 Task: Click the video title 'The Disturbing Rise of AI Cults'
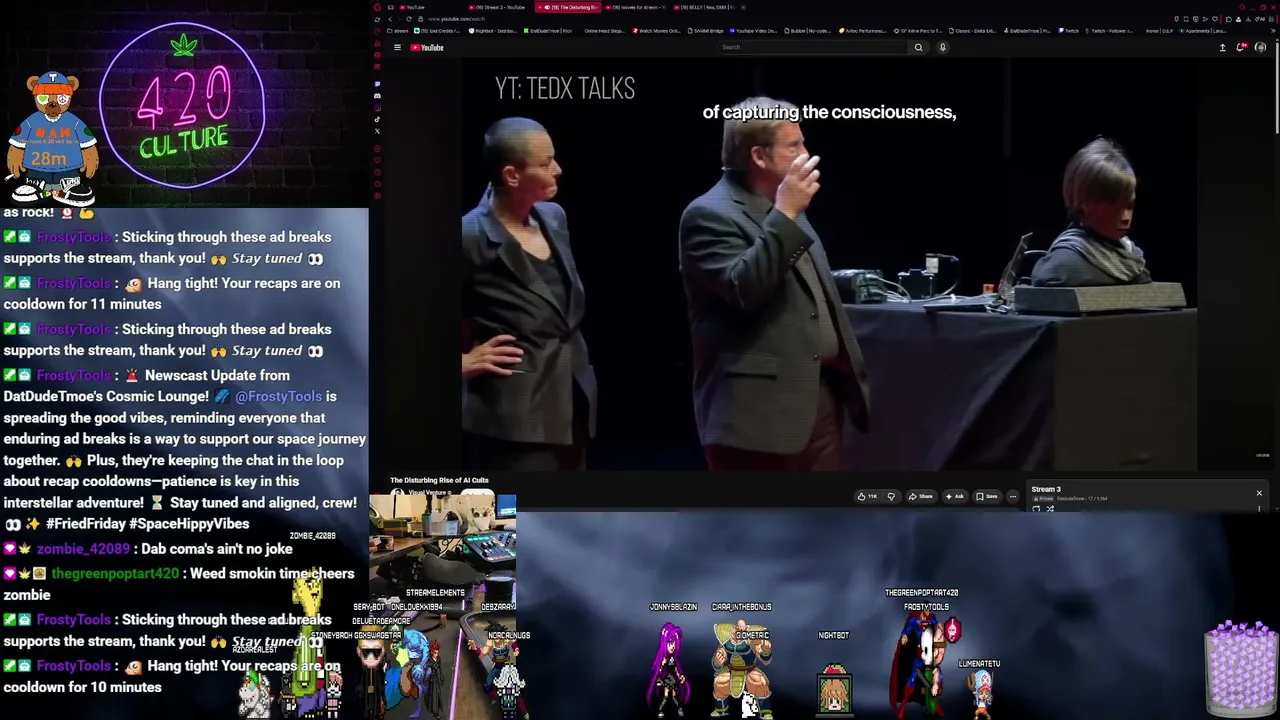pyautogui.click(x=439, y=481)
